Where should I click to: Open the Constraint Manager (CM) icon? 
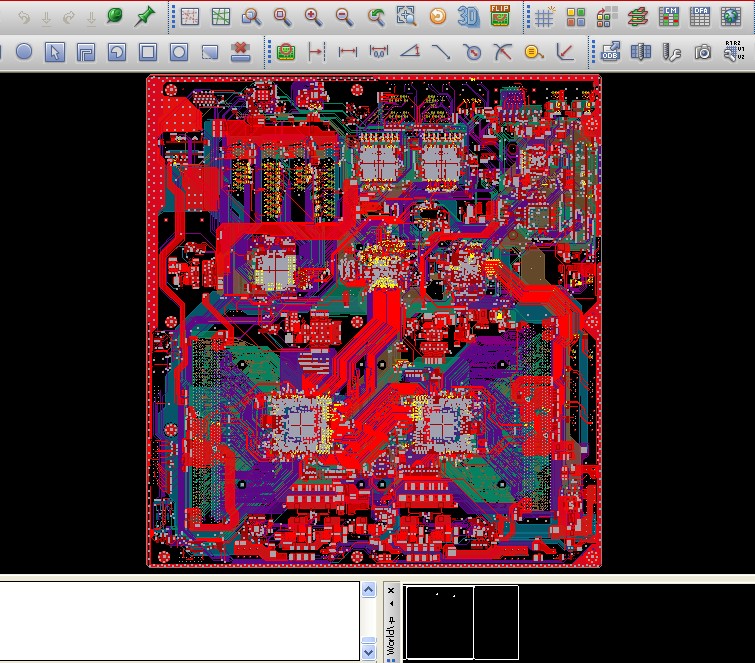(670, 16)
